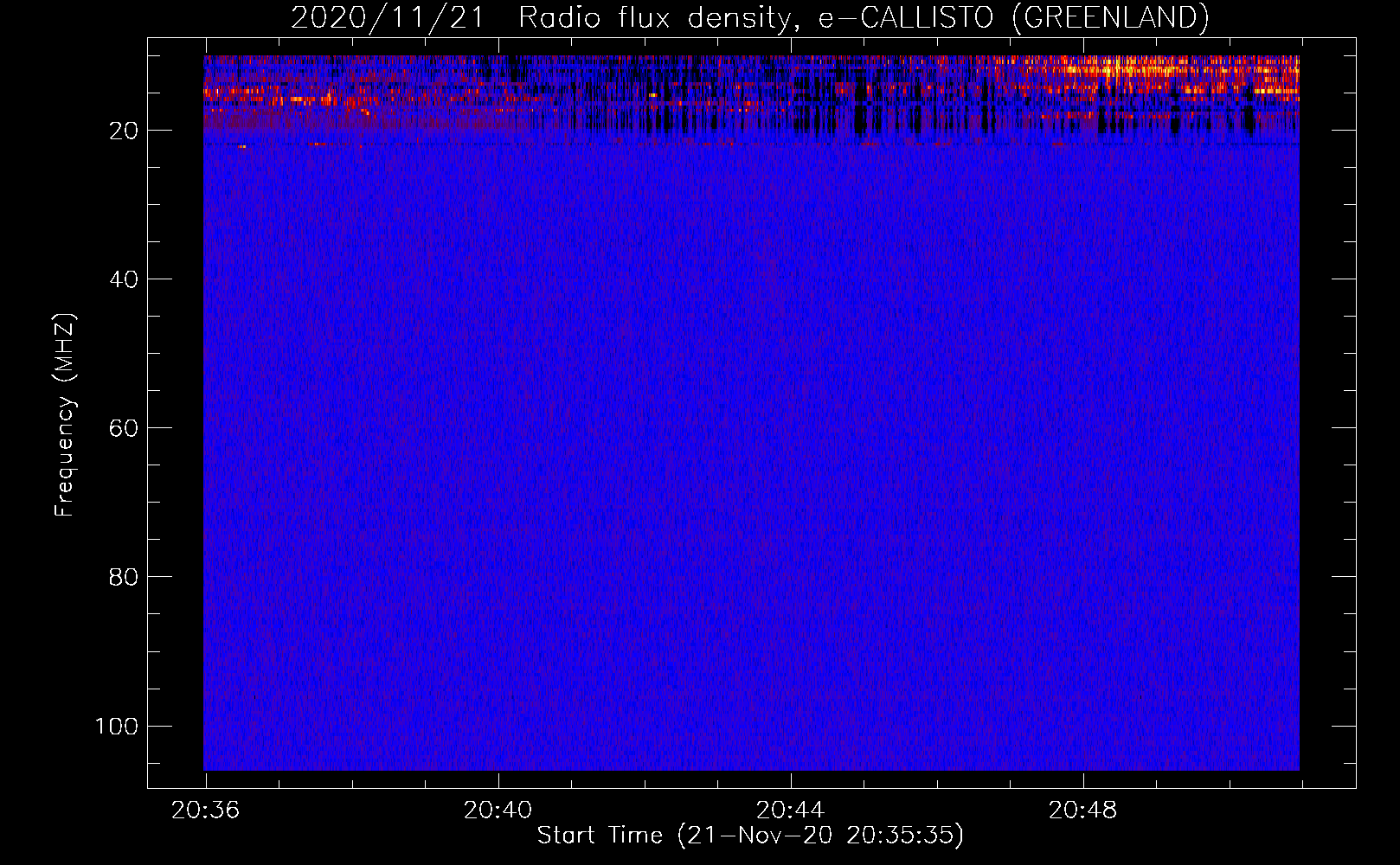The width and height of the screenshot is (1400, 865).
Task: Click the 20 MHz frequency tick label
Action: tap(124, 131)
